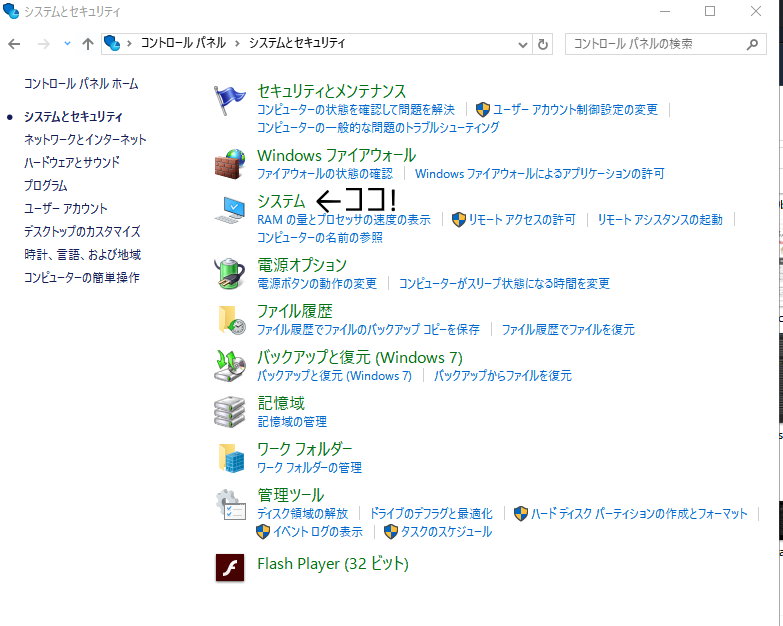783x626 pixels.
Task: Open ネットワークとインターネット category
Action: click(x=85, y=139)
